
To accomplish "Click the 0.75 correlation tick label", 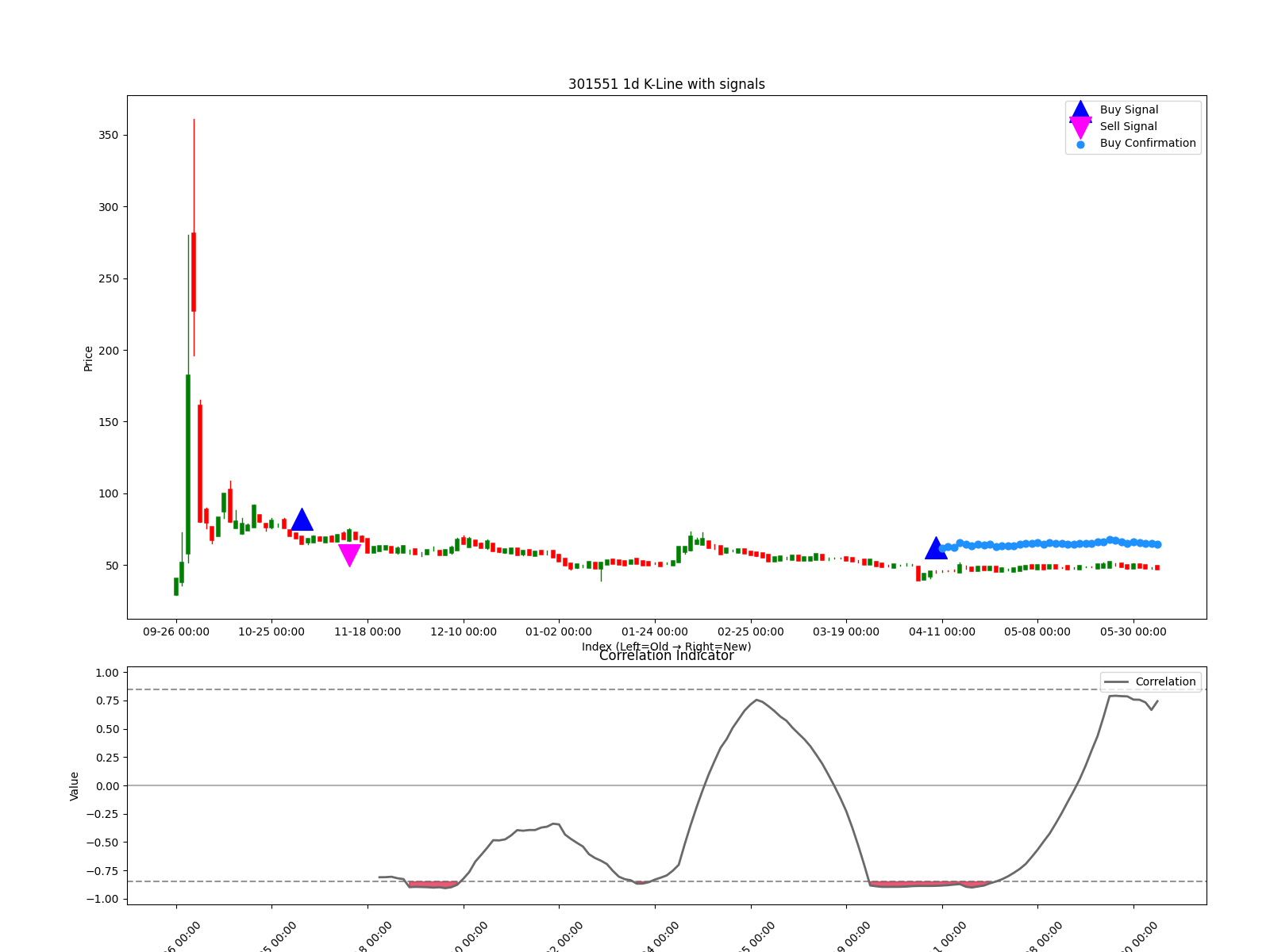I will coord(106,701).
